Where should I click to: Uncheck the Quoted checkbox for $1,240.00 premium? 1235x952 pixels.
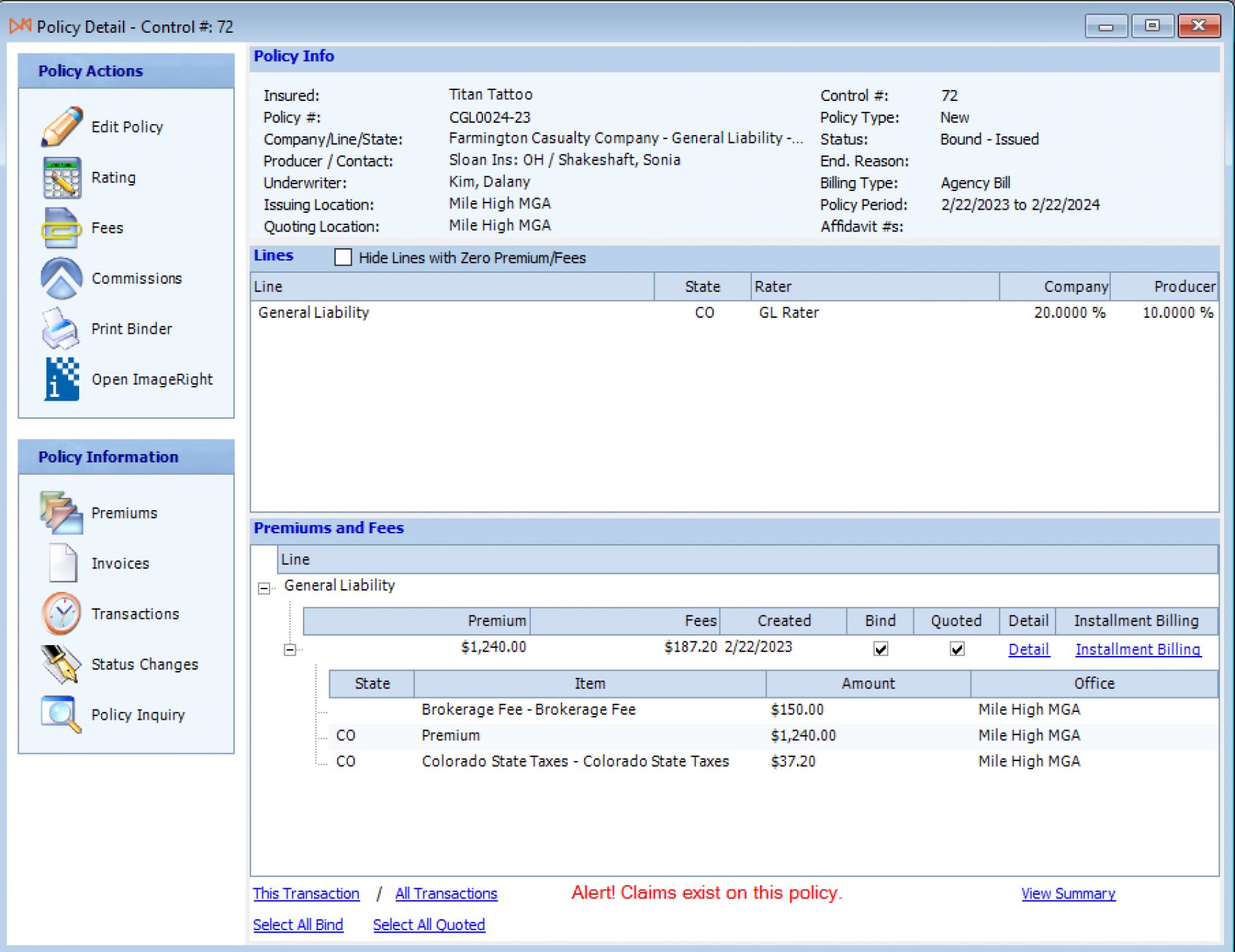(x=956, y=649)
